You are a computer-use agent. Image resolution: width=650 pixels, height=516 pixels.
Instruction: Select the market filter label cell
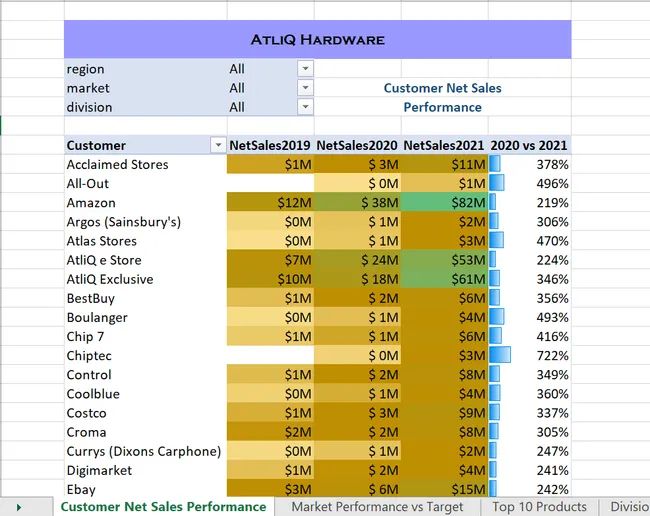[x=146, y=87]
